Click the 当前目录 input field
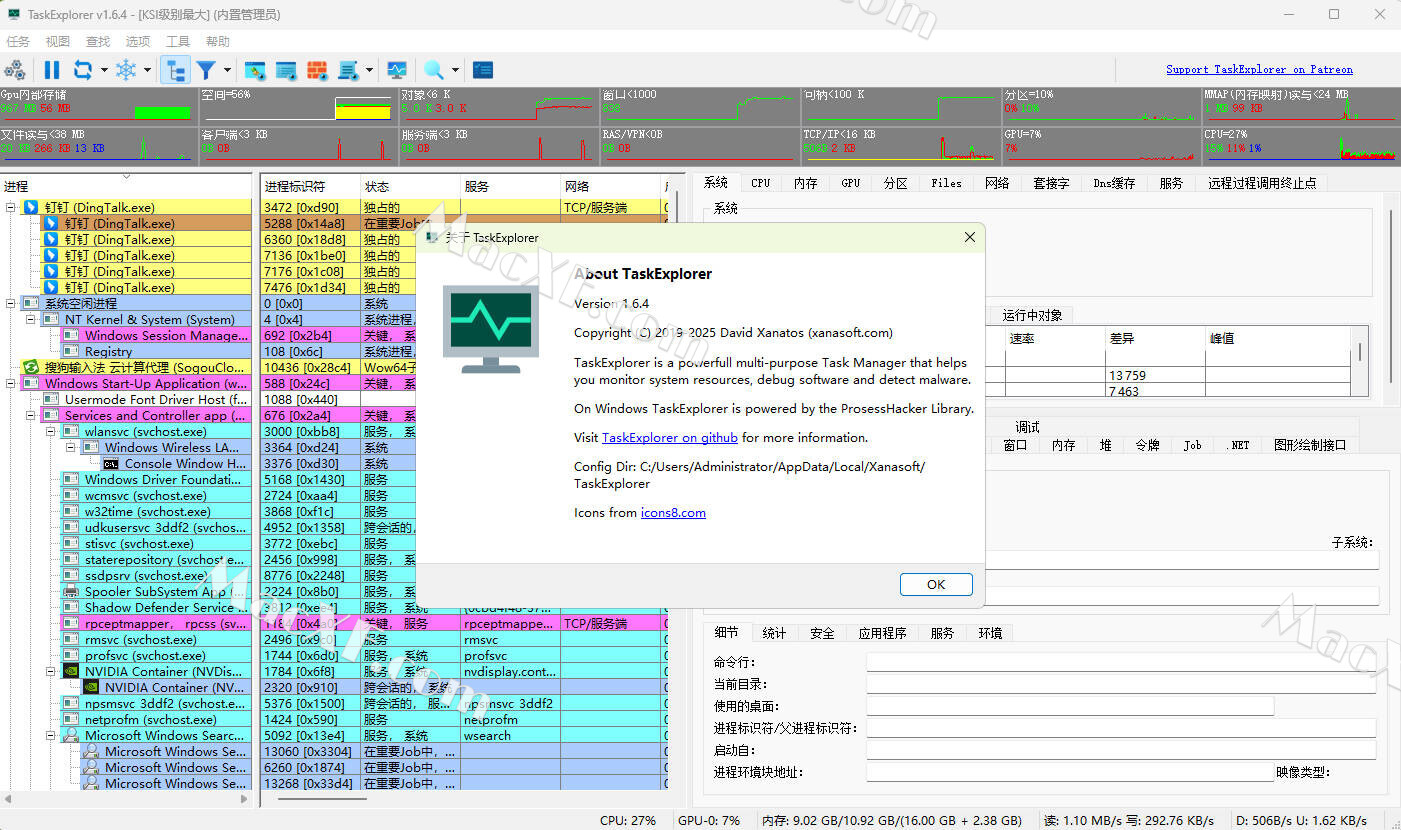This screenshot has height=830, width=1401. (x=1121, y=684)
